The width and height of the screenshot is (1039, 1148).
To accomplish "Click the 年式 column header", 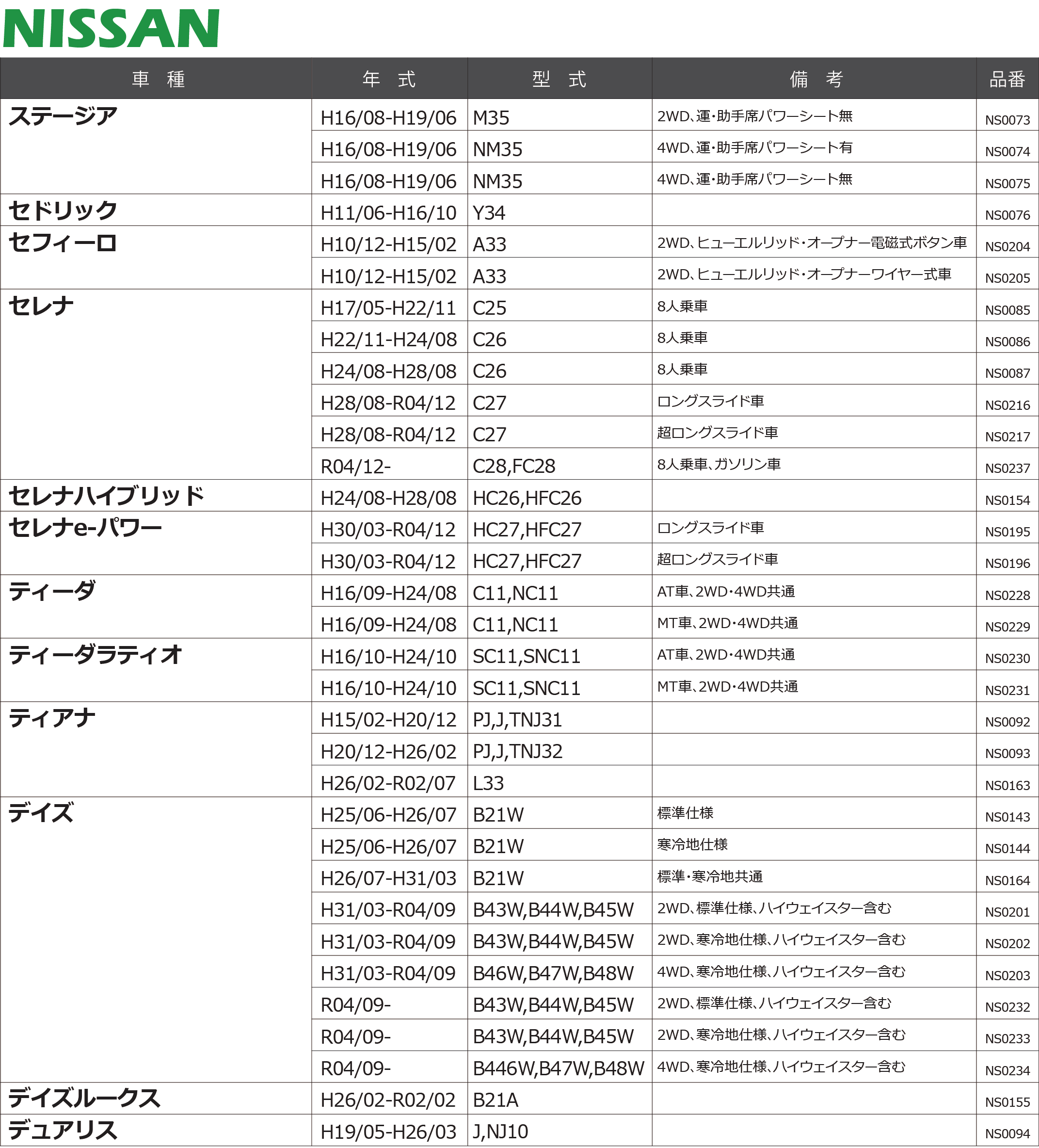I will pos(389,79).
